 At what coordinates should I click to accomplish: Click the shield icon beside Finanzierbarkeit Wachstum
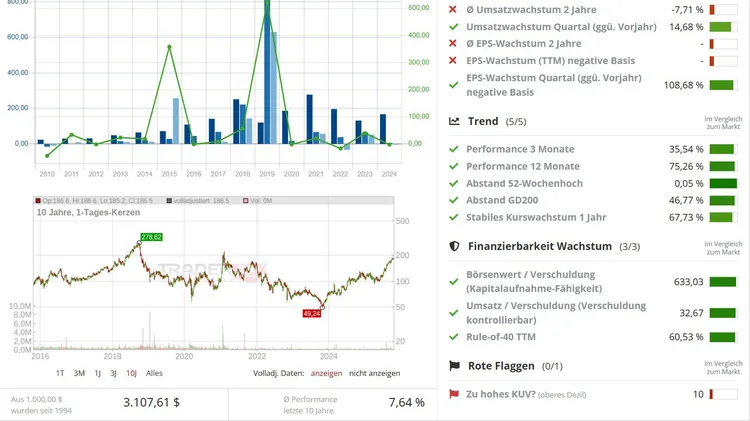(454, 245)
